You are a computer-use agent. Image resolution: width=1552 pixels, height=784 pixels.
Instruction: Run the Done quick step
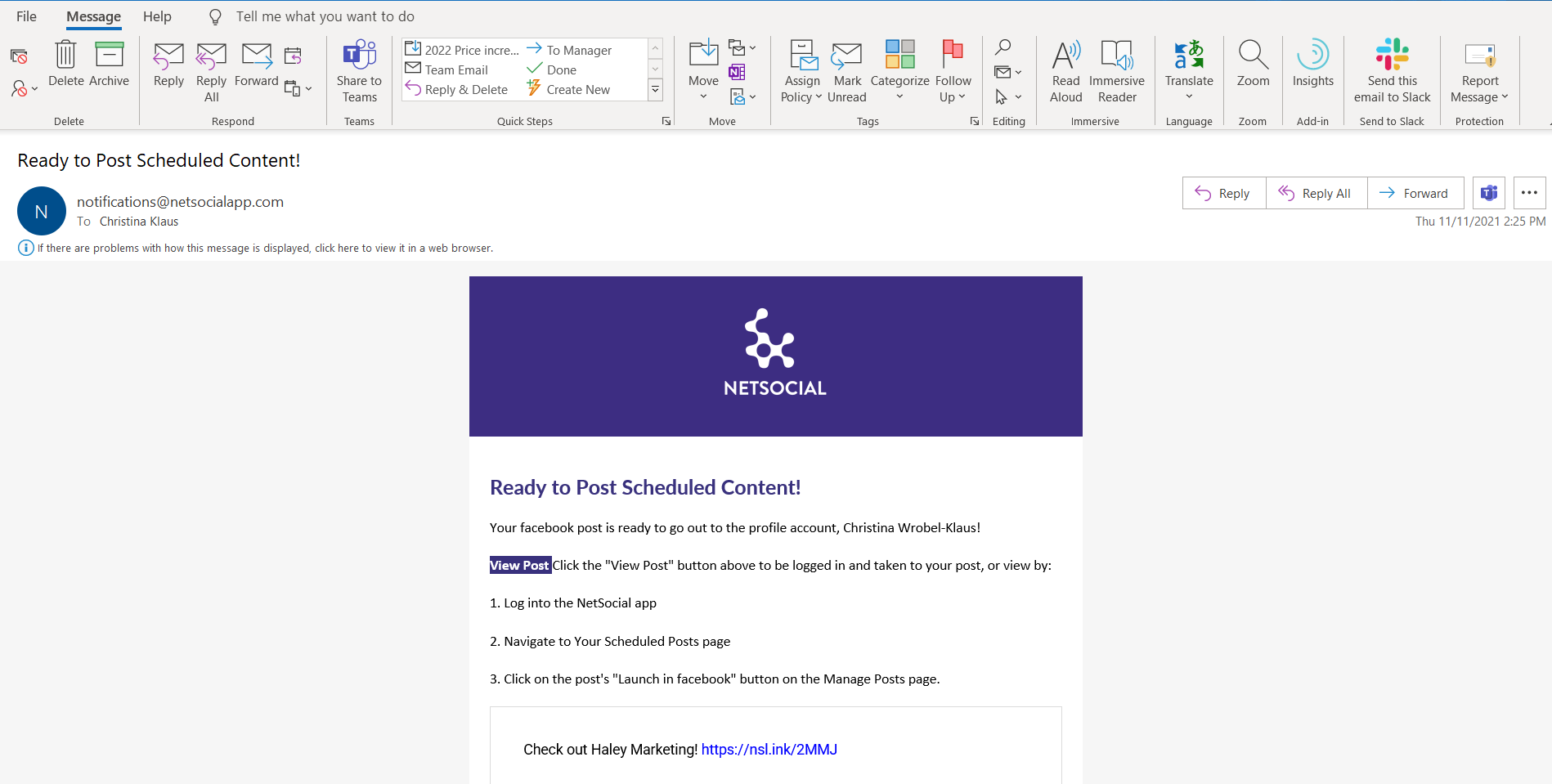(552, 69)
